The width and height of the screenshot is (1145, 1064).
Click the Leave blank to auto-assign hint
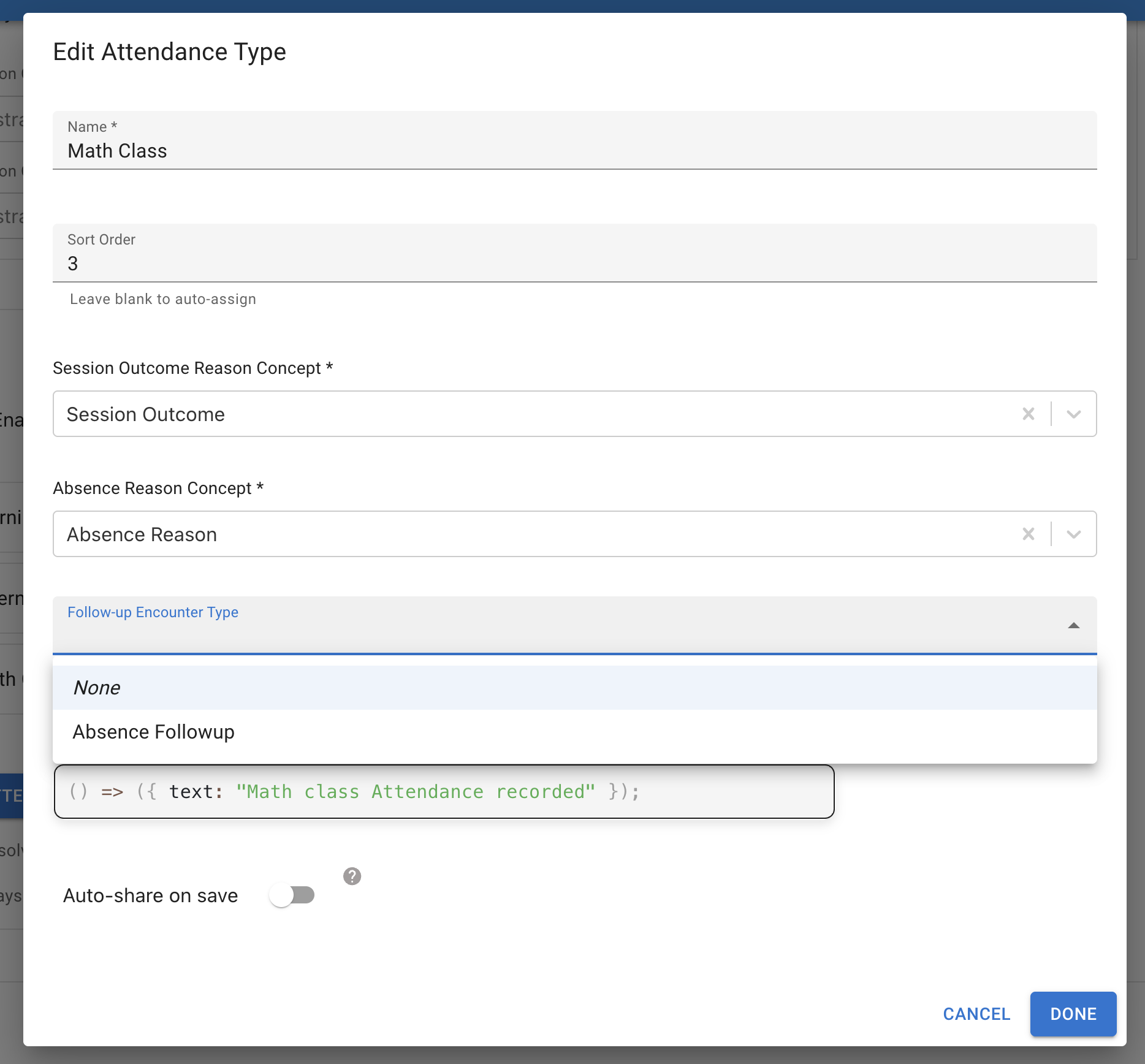(163, 299)
